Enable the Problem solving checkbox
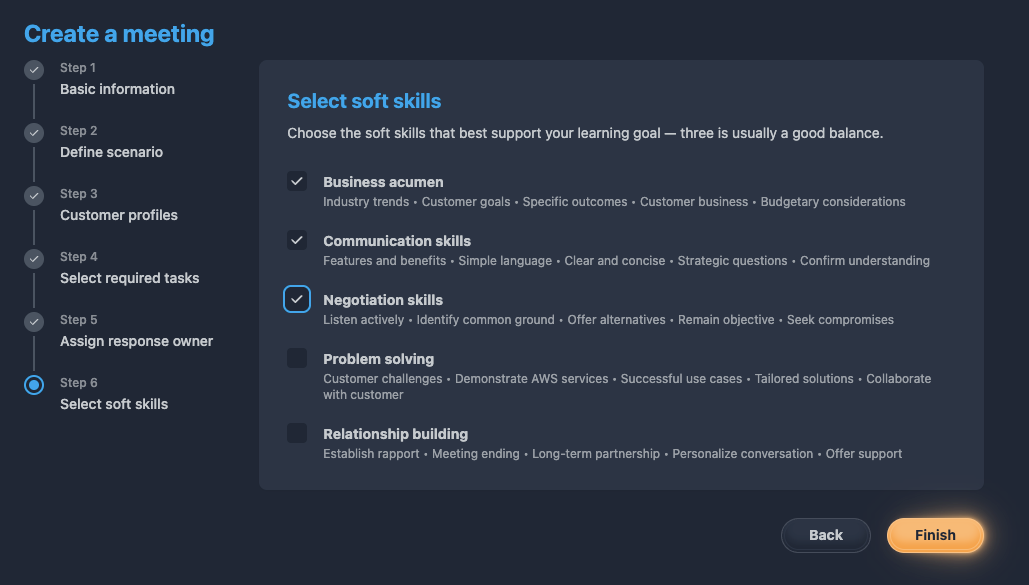 pyautogui.click(x=297, y=358)
